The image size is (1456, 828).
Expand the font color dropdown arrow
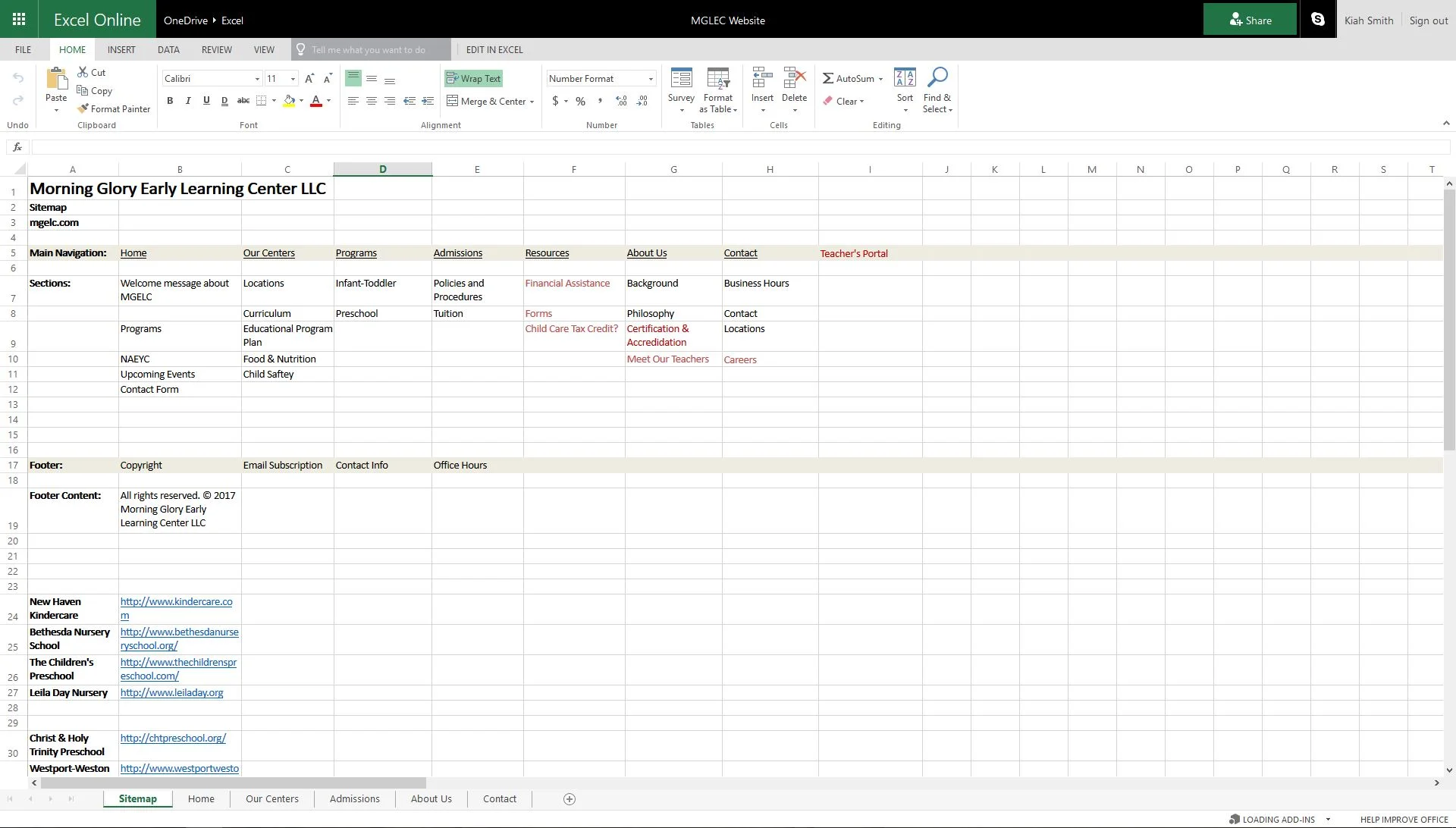[328, 101]
